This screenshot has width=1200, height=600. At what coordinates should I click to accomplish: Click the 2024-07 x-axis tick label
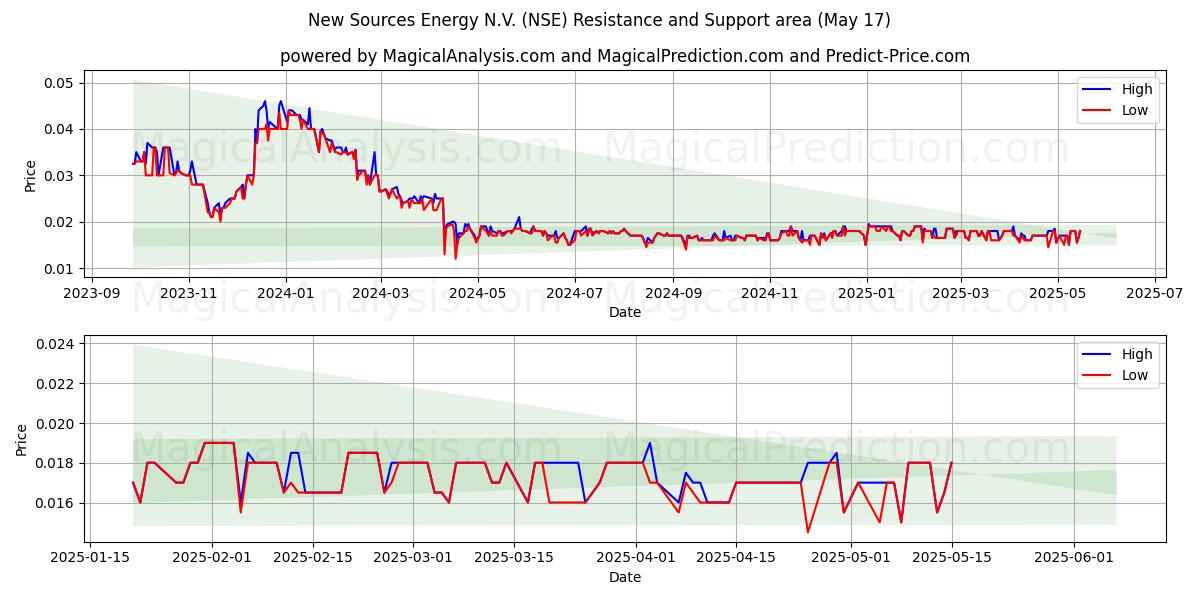574,293
